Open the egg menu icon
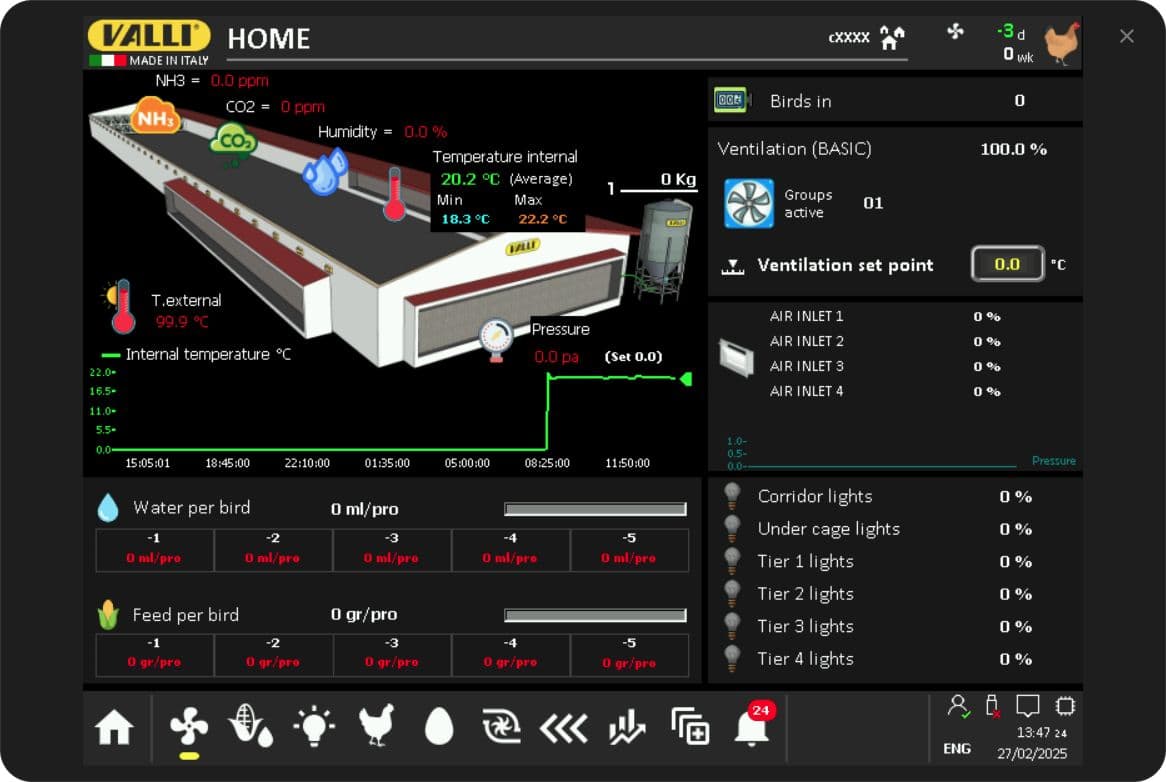1166x782 pixels. click(x=439, y=727)
